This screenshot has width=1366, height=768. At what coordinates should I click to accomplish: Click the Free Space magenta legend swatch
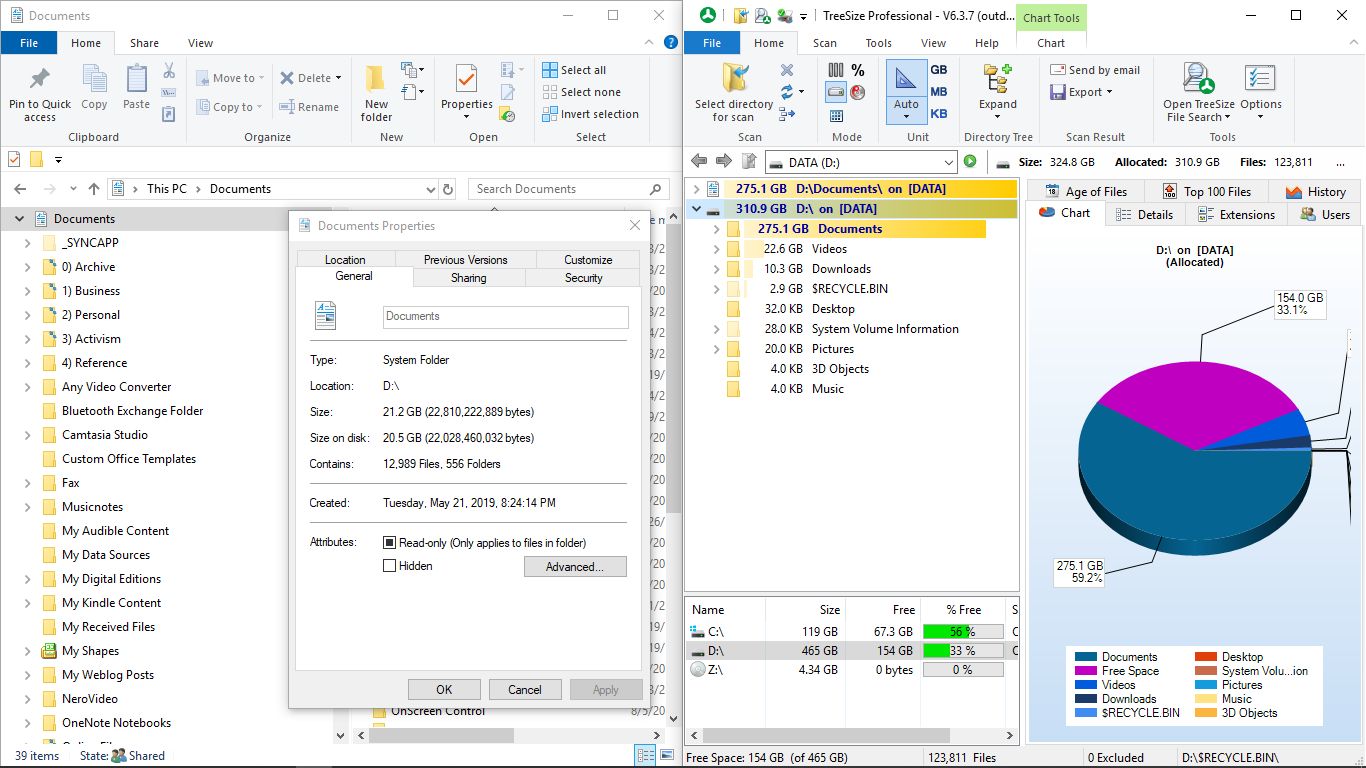(x=1085, y=671)
